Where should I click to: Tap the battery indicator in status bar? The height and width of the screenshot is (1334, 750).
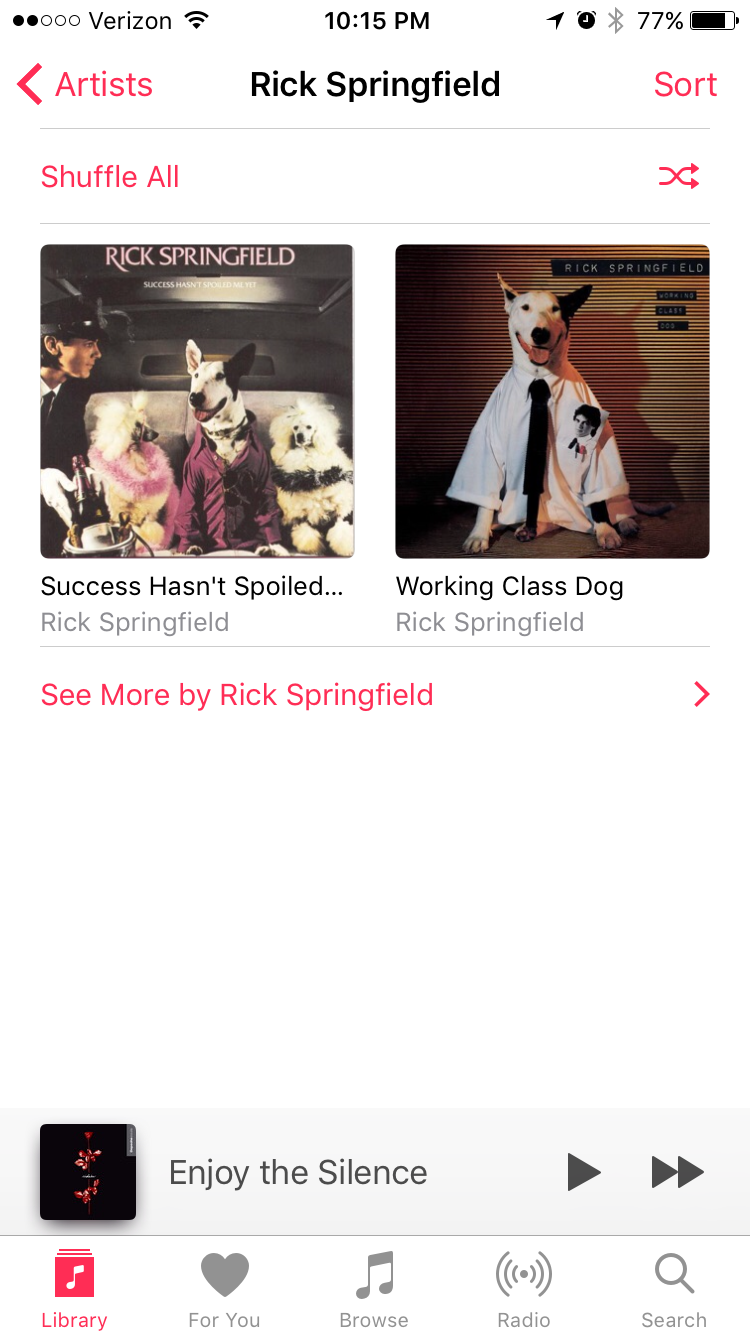(x=714, y=20)
